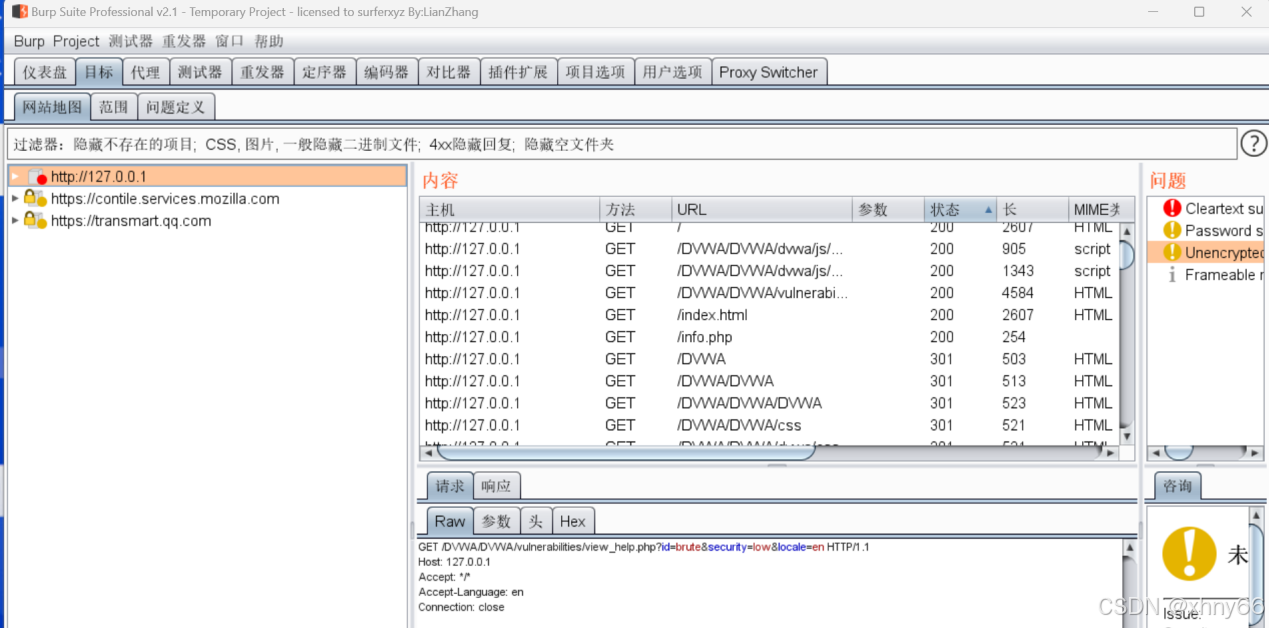Viewport: 1269px width, 628px height.
Task: Select the 参数 view tab
Action: coord(496,521)
